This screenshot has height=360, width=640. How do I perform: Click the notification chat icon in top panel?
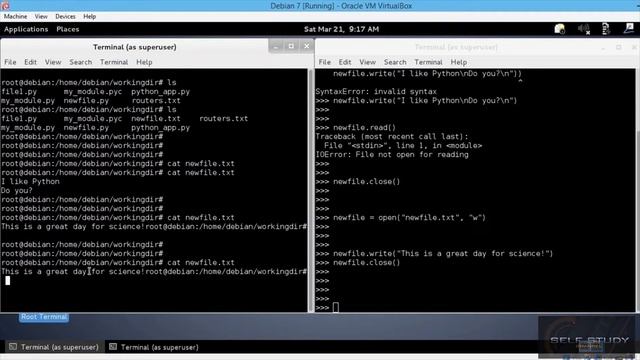[x=560, y=29]
